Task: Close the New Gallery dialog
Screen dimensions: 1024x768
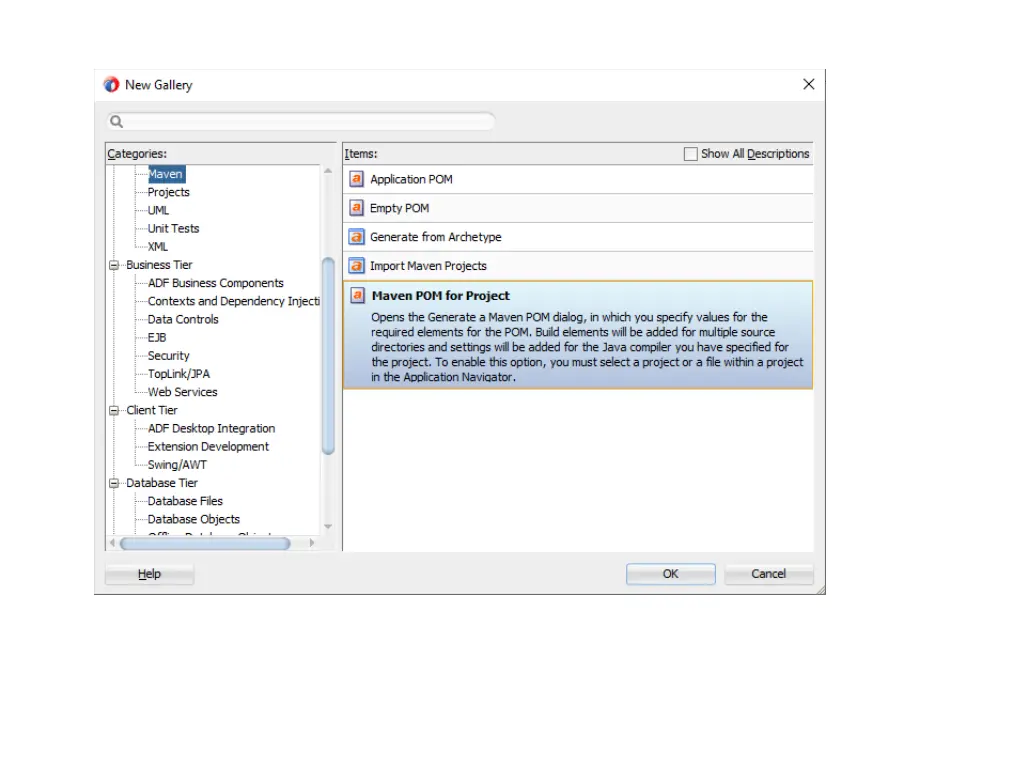Action: point(809,85)
